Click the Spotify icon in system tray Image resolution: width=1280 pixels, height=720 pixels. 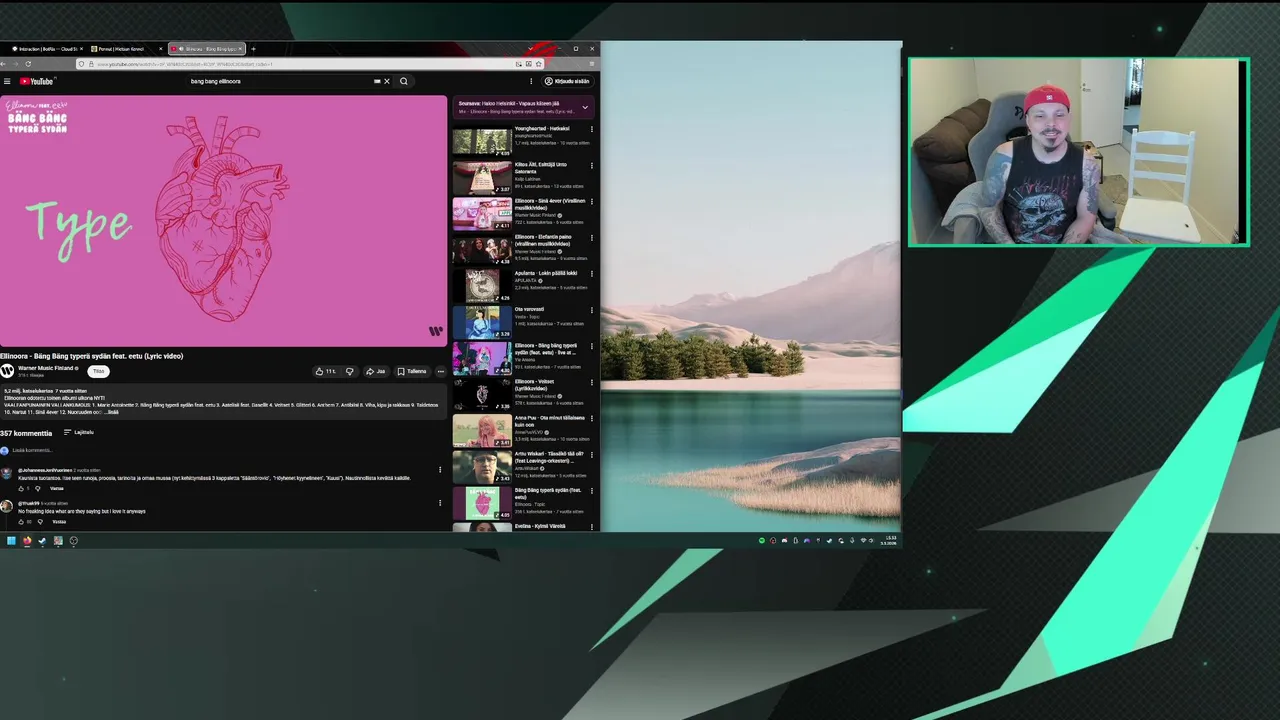coord(762,541)
